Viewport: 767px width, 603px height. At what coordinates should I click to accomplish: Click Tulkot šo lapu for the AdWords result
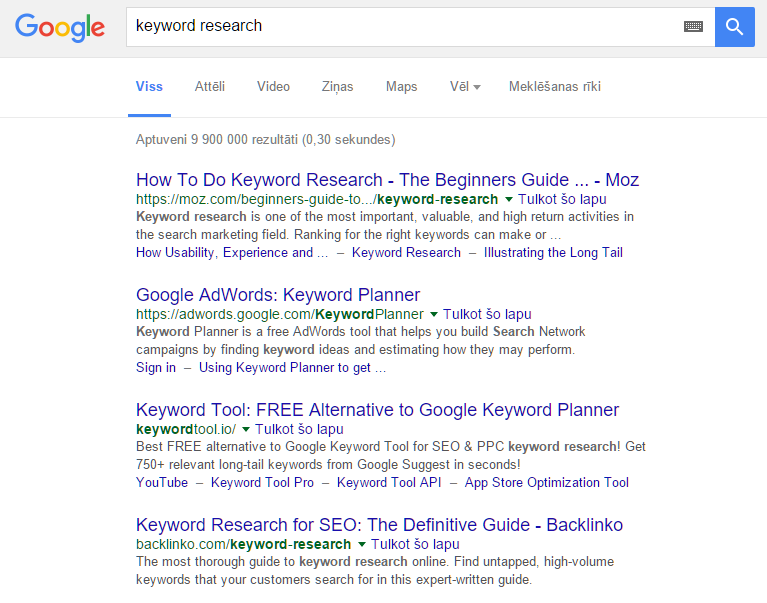[487, 314]
